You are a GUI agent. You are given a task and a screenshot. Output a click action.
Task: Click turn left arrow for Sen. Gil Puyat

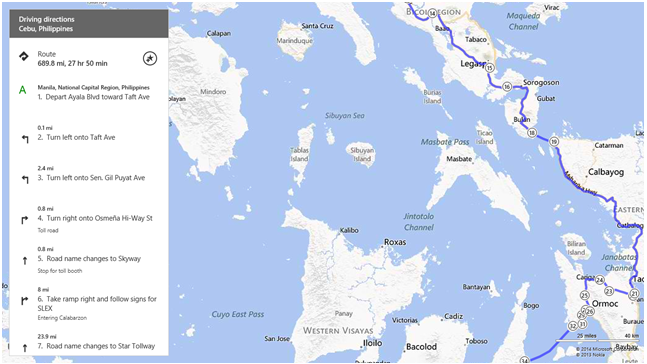25,179
